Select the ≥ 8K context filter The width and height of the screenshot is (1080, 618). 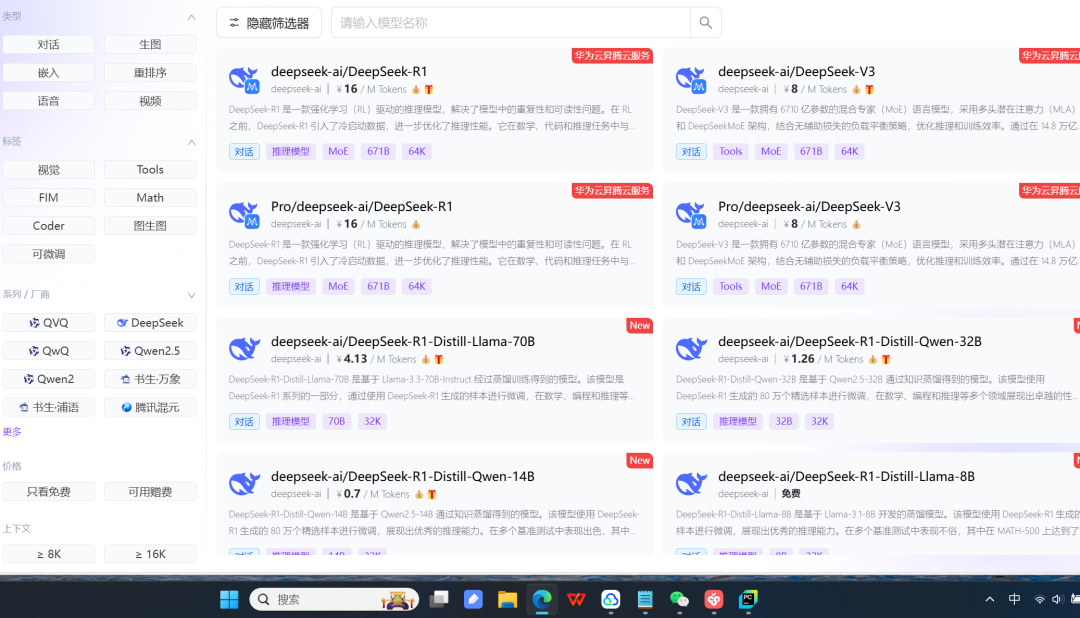(x=48, y=554)
